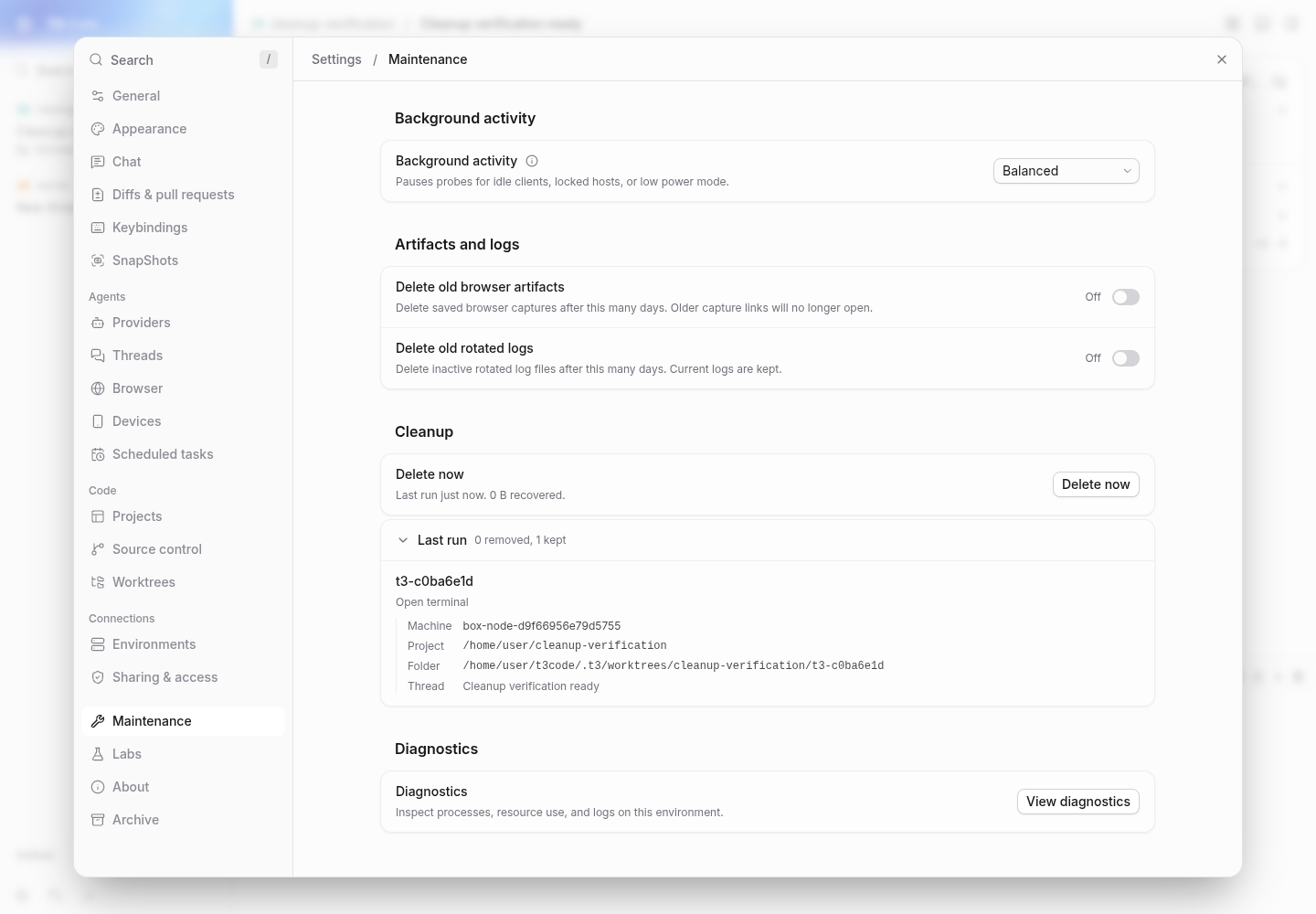Open the Balanced background activity dropdown
The width and height of the screenshot is (1316, 914).
pyautogui.click(x=1067, y=171)
